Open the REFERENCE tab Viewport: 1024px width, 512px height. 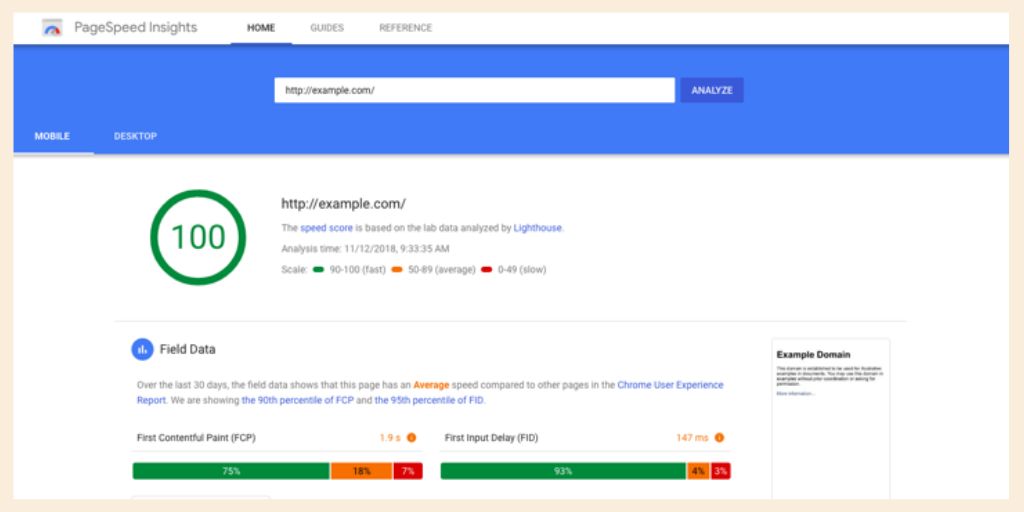tap(406, 28)
